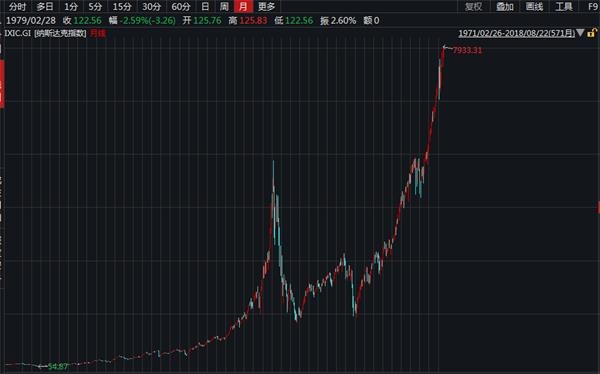Click the 叠加 overlay button
The image size is (600, 374).
pos(505,7)
